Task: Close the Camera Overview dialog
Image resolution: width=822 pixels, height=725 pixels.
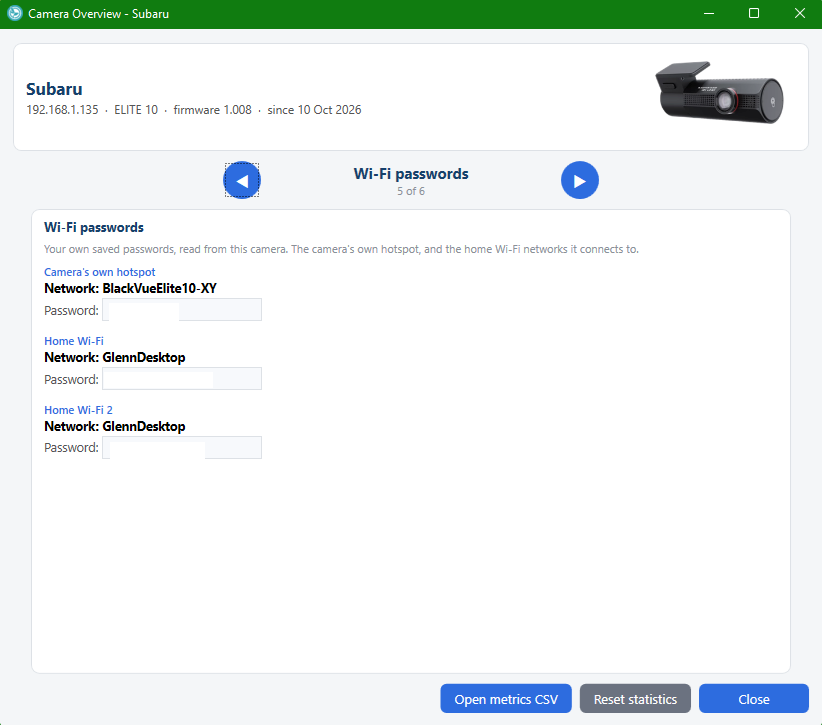Action: 753,699
